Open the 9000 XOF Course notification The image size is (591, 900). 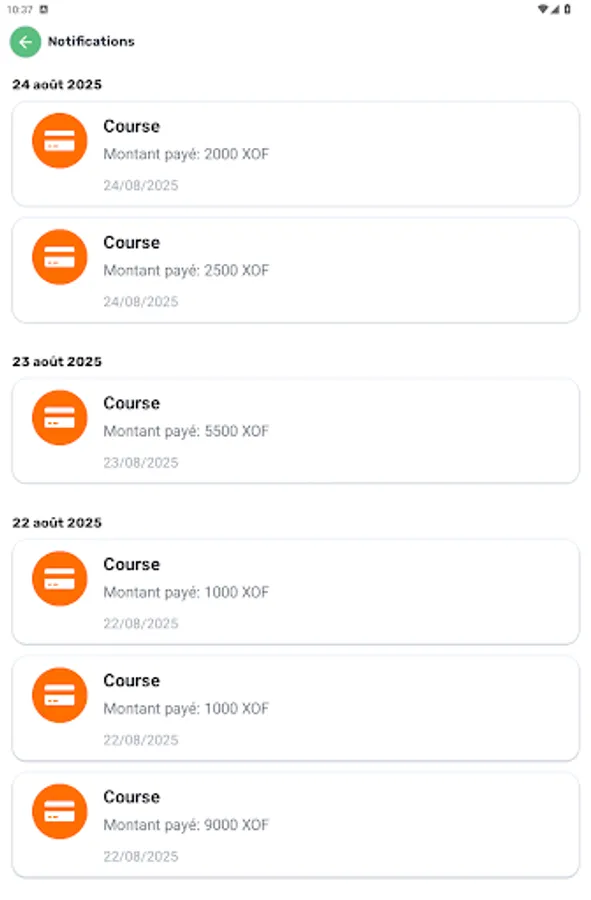[295, 824]
